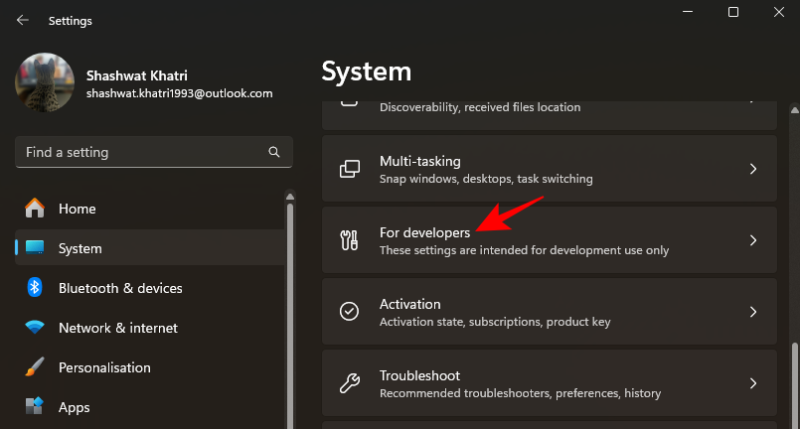Click the Find a setting search box
Viewport: 800px width, 429px height.
(x=140, y=152)
